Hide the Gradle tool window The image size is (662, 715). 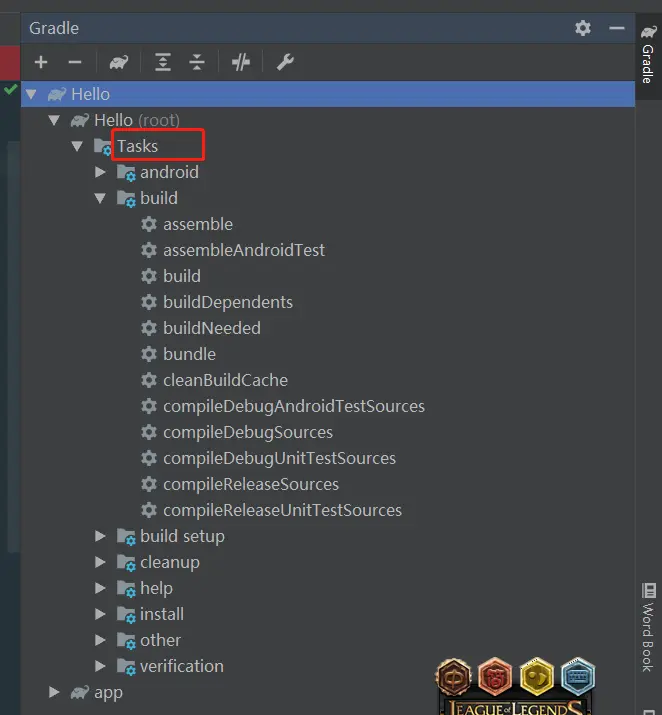pos(617,28)
